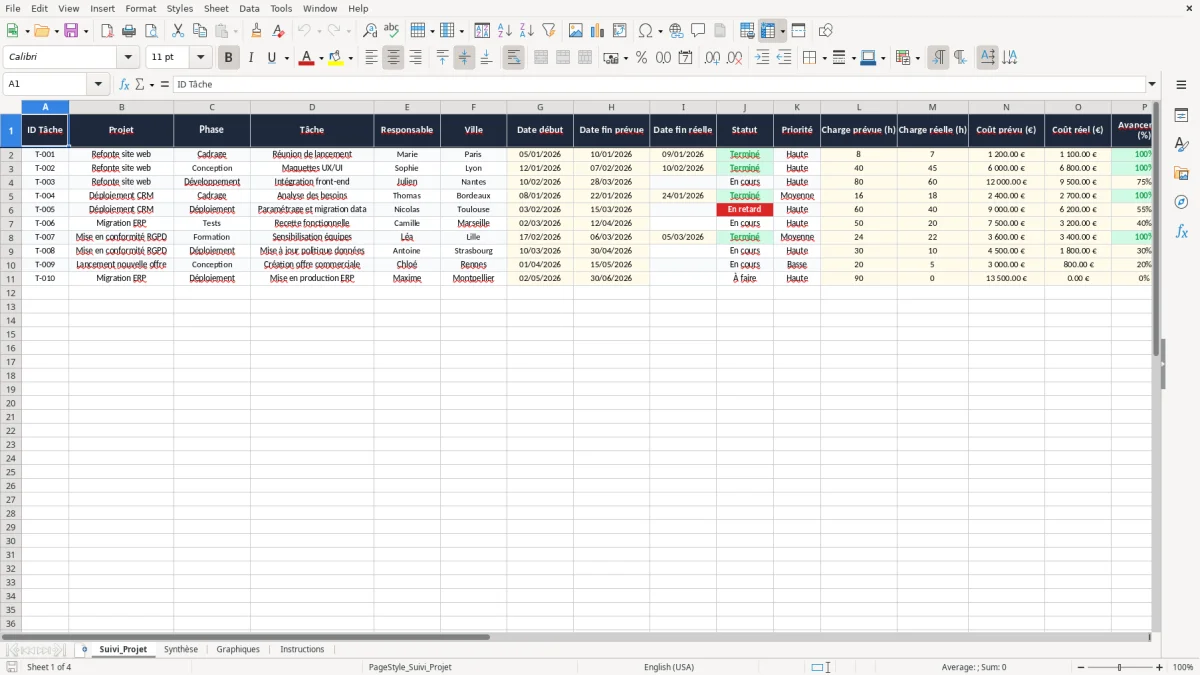Click the Format as Date icon
This screenshot has height=675, width=1200.
point(685,58)
